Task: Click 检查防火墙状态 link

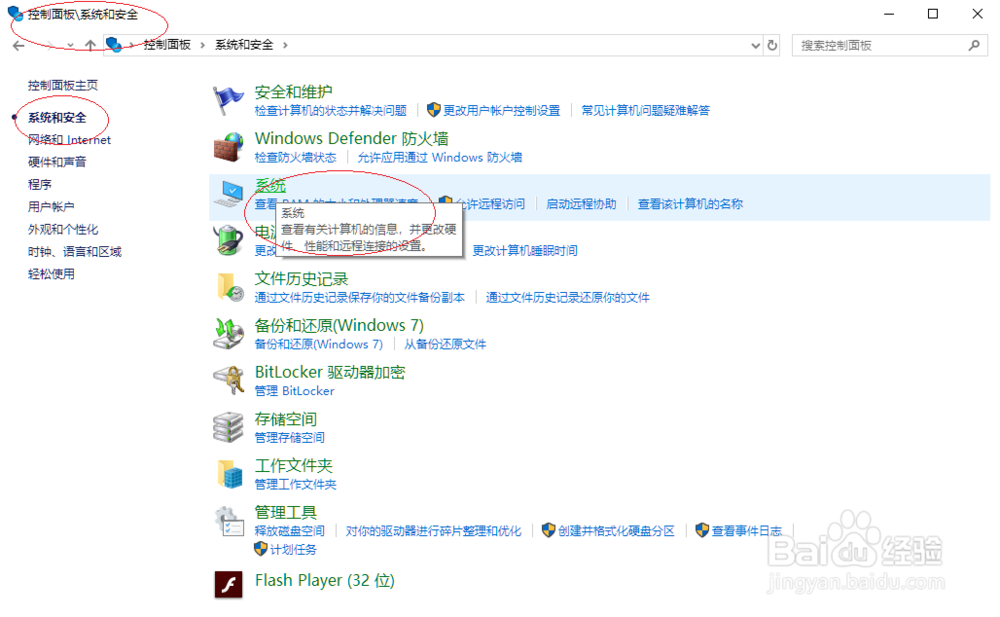Action: (295, 157)
